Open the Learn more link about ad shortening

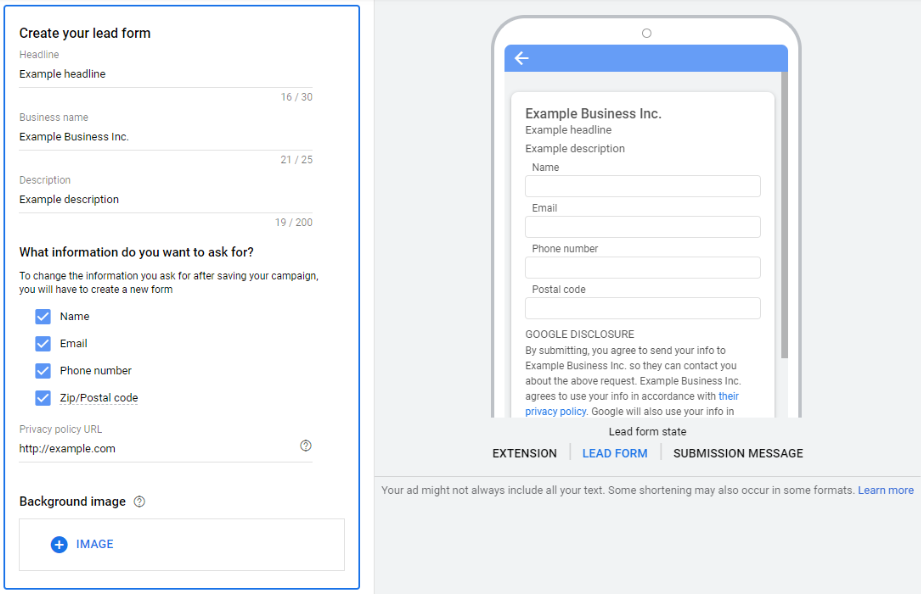point(885,489)
